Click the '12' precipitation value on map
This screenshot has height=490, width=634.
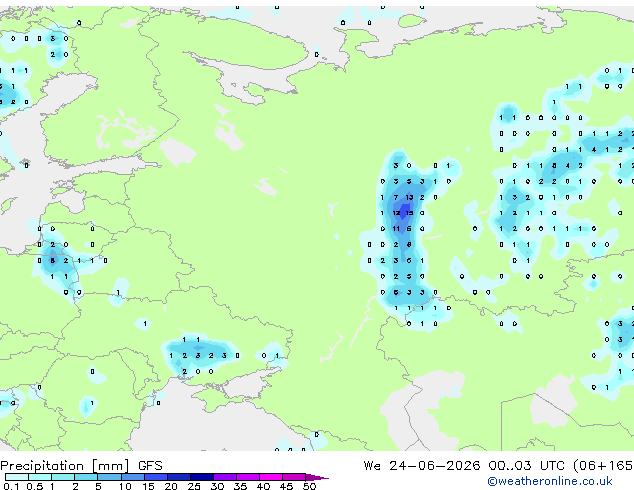click(396, 213)
